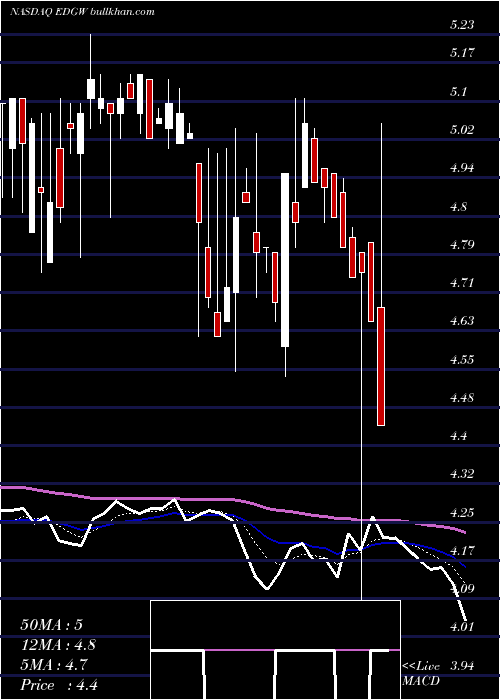Click the 5MA : 4.7 legend text
The image size is (500, 700).
click(x=55, y=665)
